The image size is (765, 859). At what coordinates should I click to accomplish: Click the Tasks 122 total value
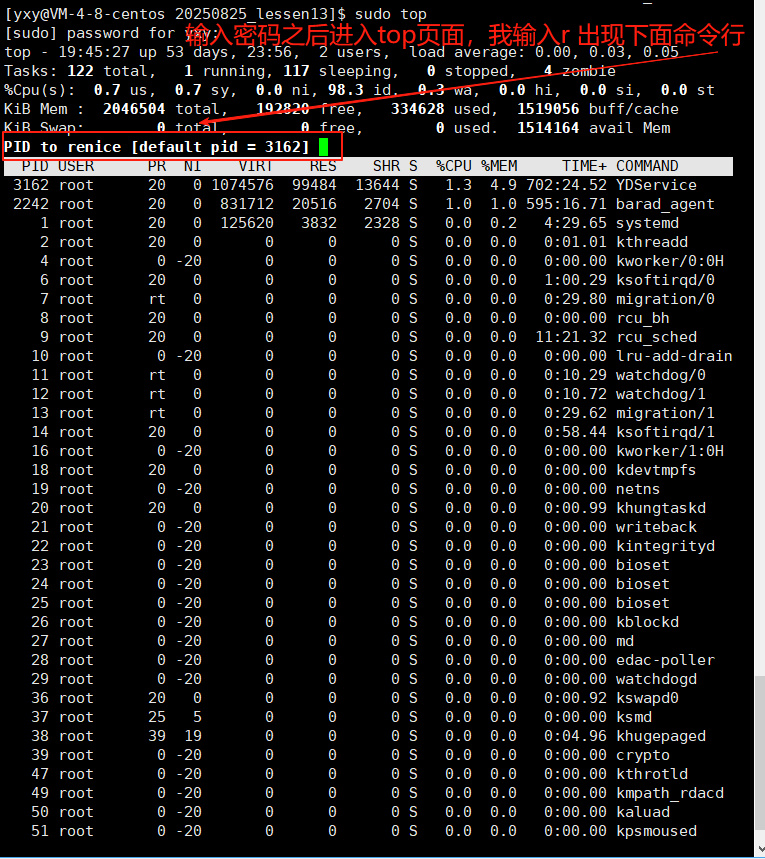pyautogui.click(x=80, y=71)
